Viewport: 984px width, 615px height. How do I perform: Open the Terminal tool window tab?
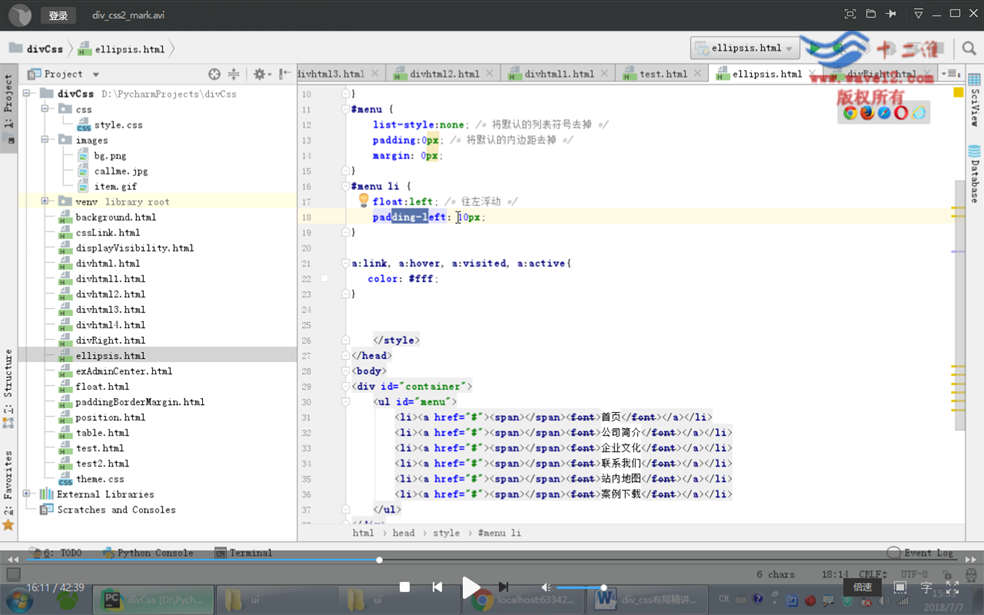tap(250, 553)
